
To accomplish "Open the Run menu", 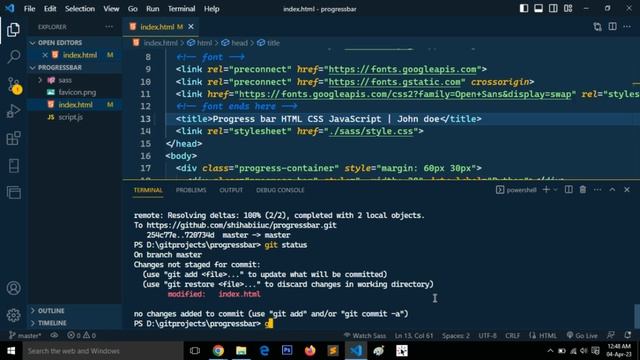I will (x=153, y=9).
